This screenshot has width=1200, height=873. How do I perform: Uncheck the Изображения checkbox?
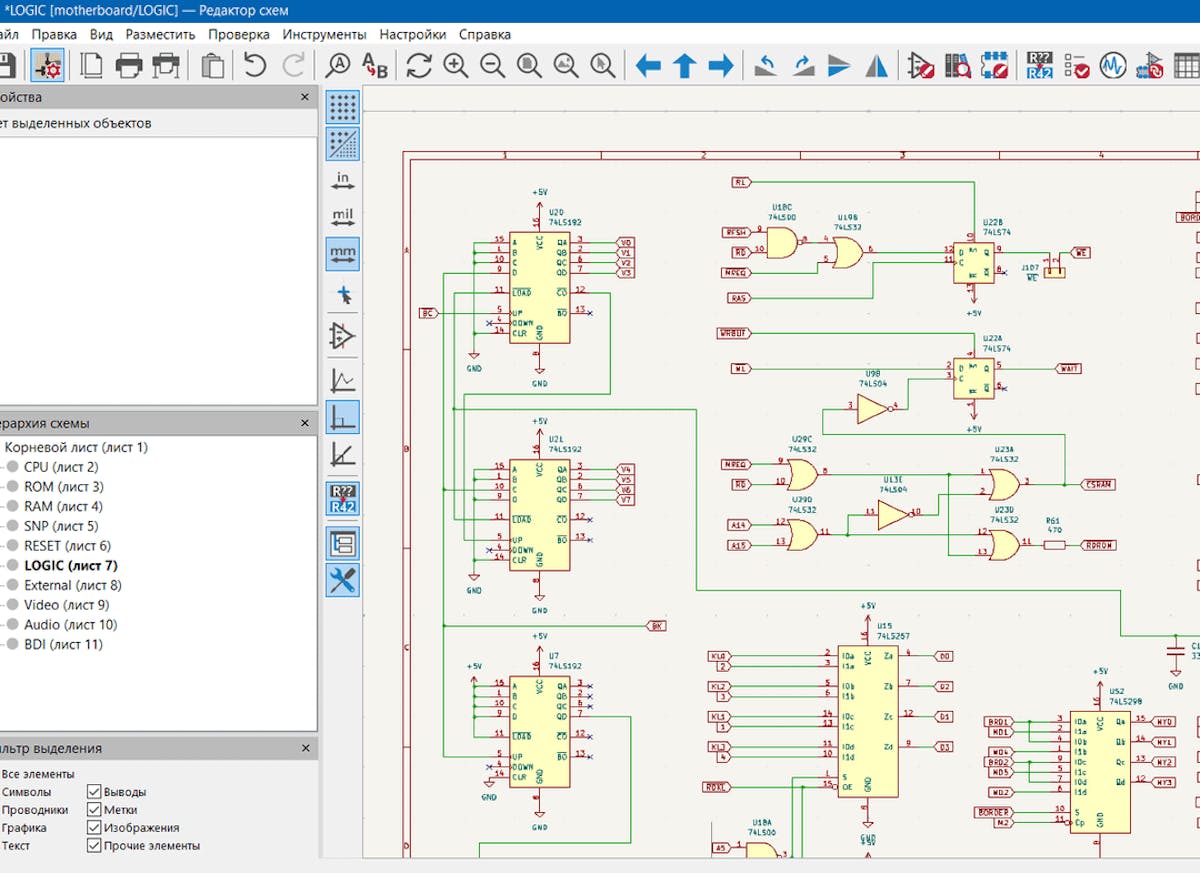coord(94,828)
